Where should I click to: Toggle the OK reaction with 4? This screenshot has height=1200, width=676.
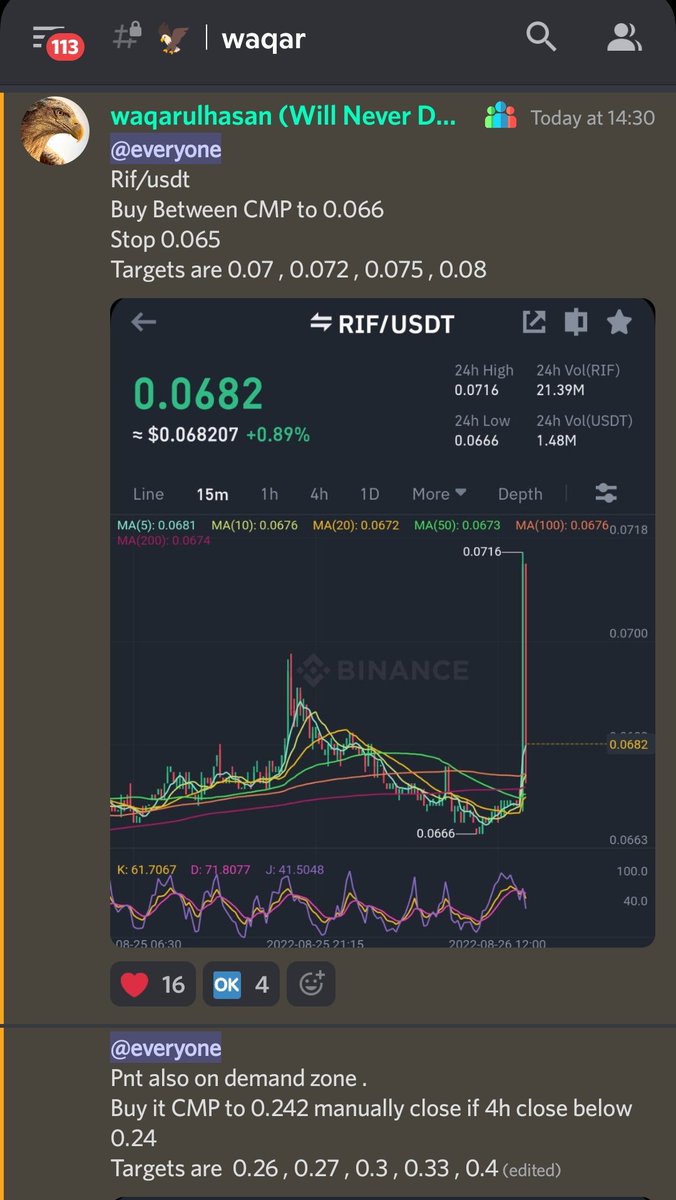point(240,984)
